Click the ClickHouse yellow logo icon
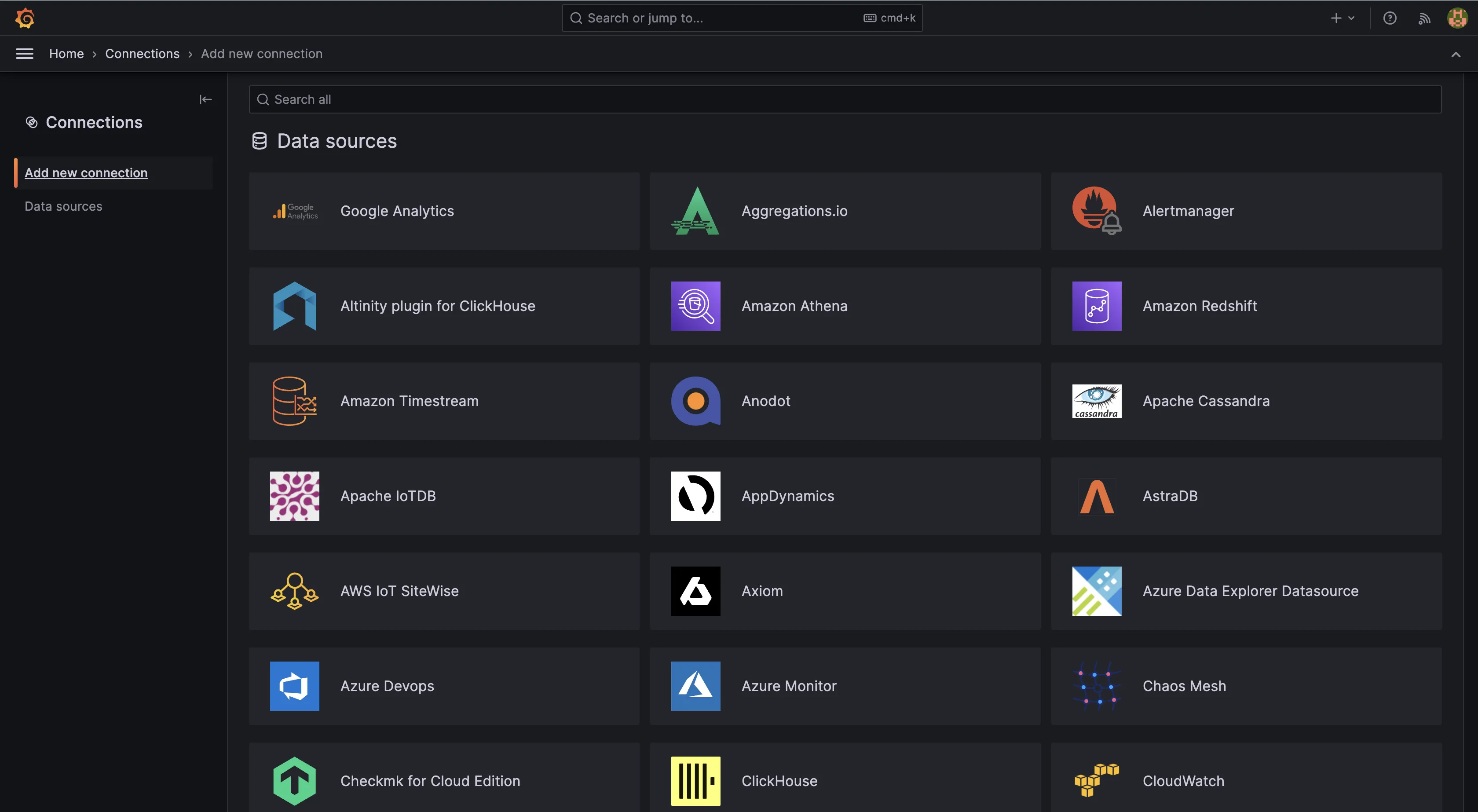This screenshot has height=812, width=1478. click(x=695, y=780)
